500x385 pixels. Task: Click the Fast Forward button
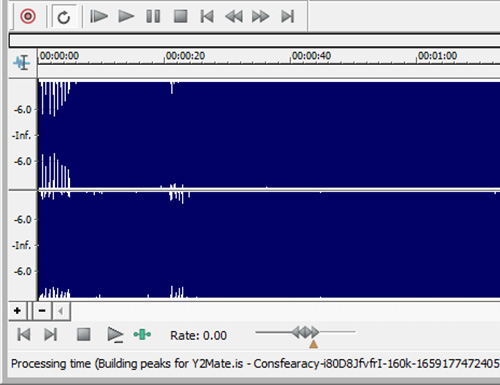point(260,16)
